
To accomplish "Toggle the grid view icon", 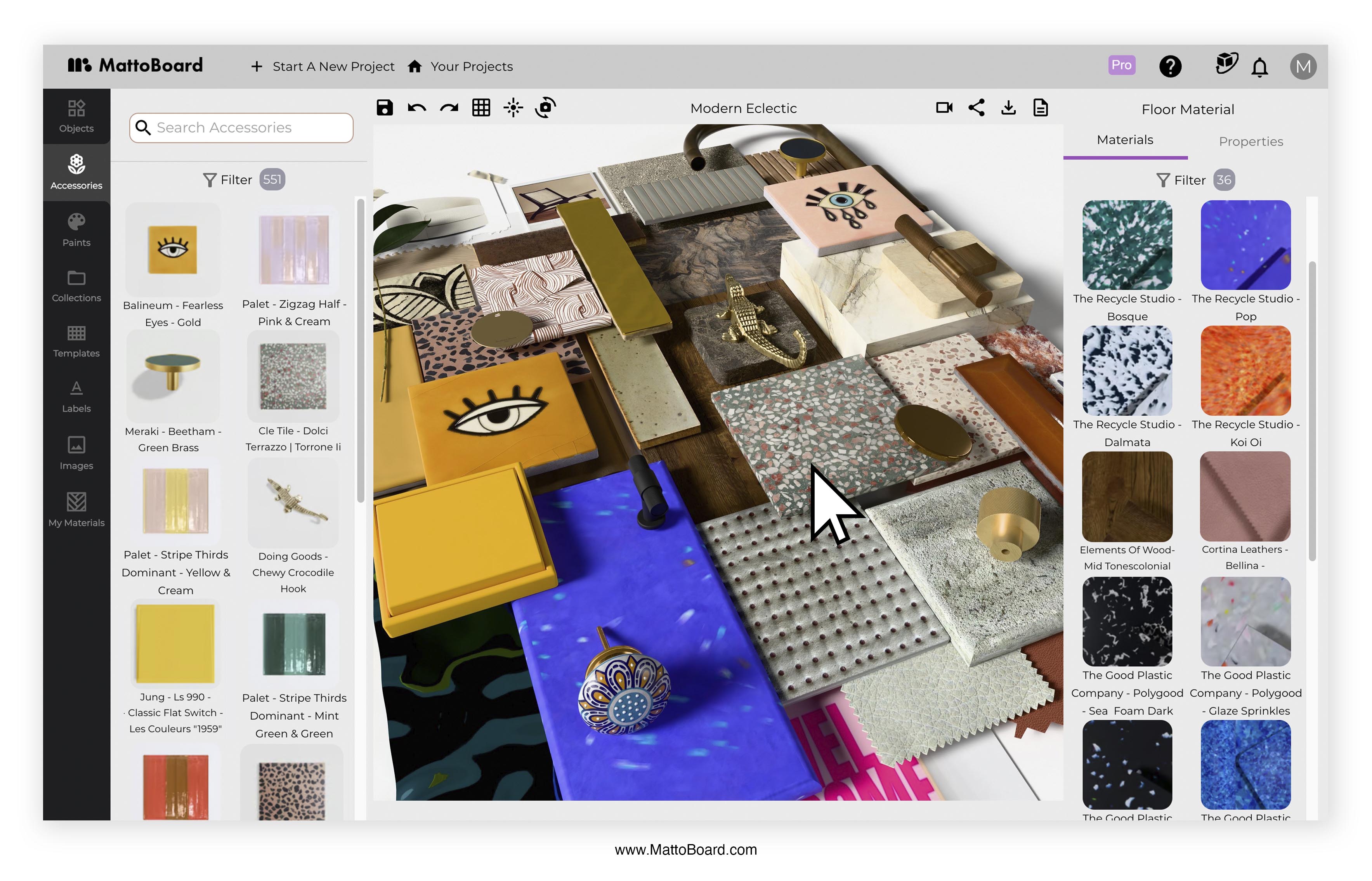I will pyautogui.click(x=481, y=108).
